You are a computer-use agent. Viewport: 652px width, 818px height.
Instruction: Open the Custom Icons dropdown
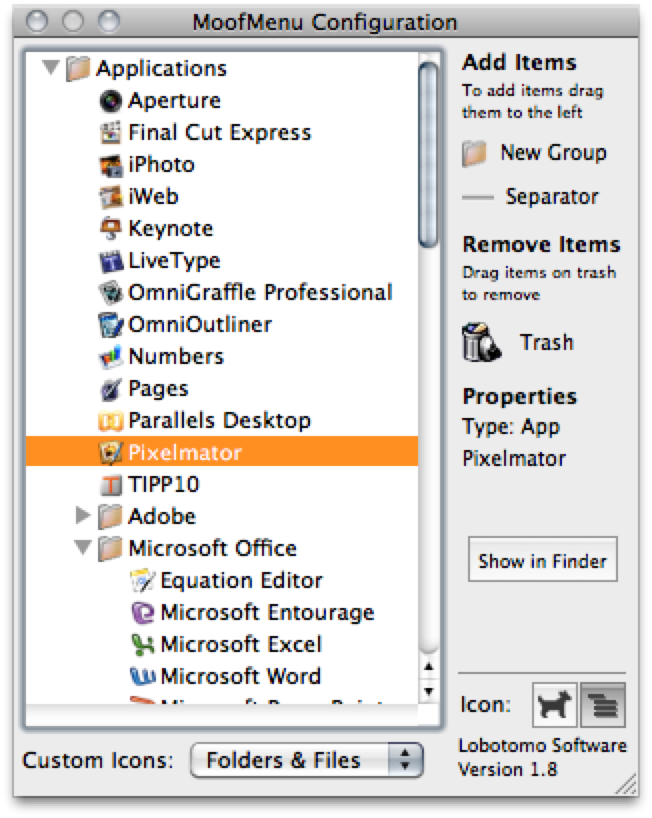(x=307, y=760)
